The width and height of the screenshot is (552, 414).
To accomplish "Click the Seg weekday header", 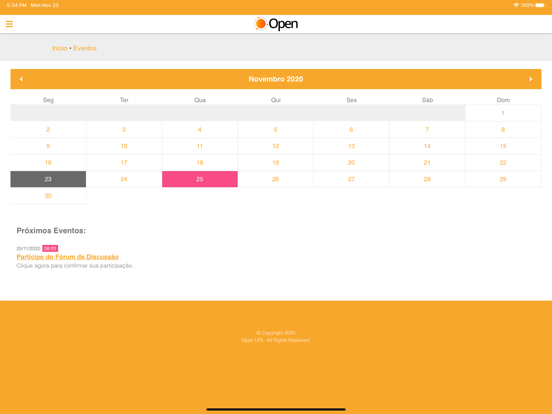I will click(x=48, y=100).
